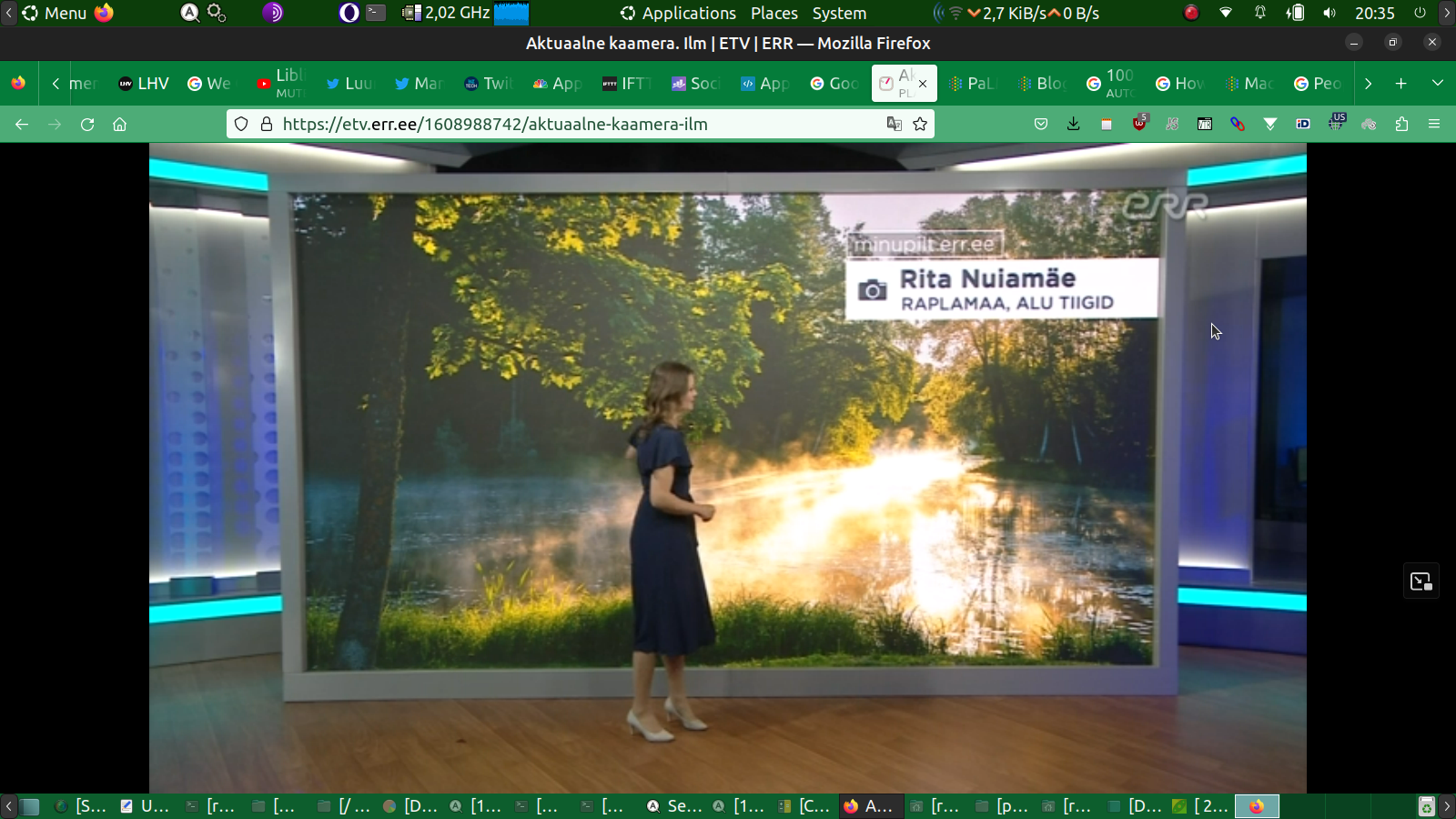Click the red recording indicator in top panel
The image size is (1456, 819).
1191,13
